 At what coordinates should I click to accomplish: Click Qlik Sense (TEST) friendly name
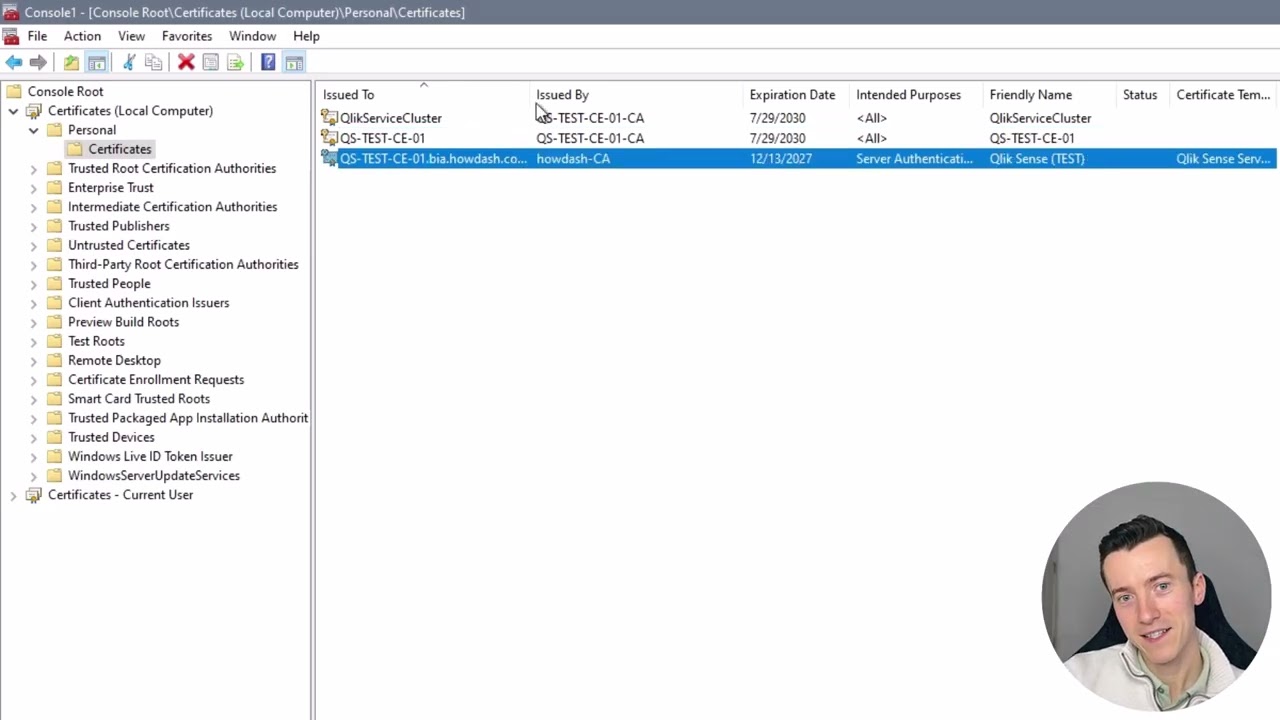coord(1037,159)
